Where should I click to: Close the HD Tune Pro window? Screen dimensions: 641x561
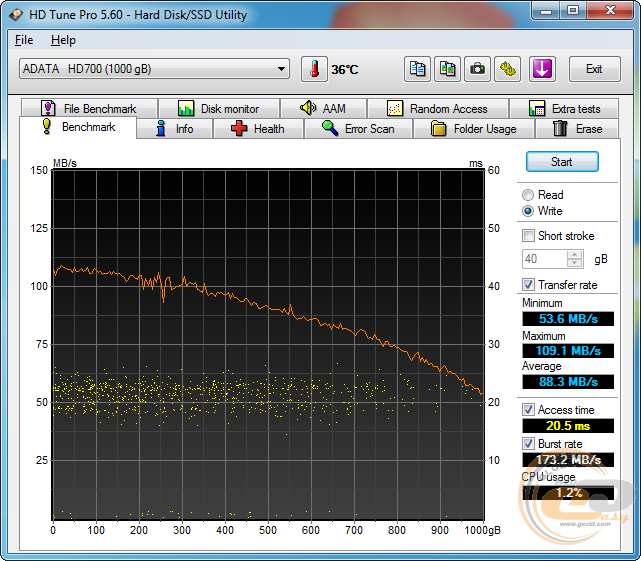pyautogui.click(x=611, y=10)
